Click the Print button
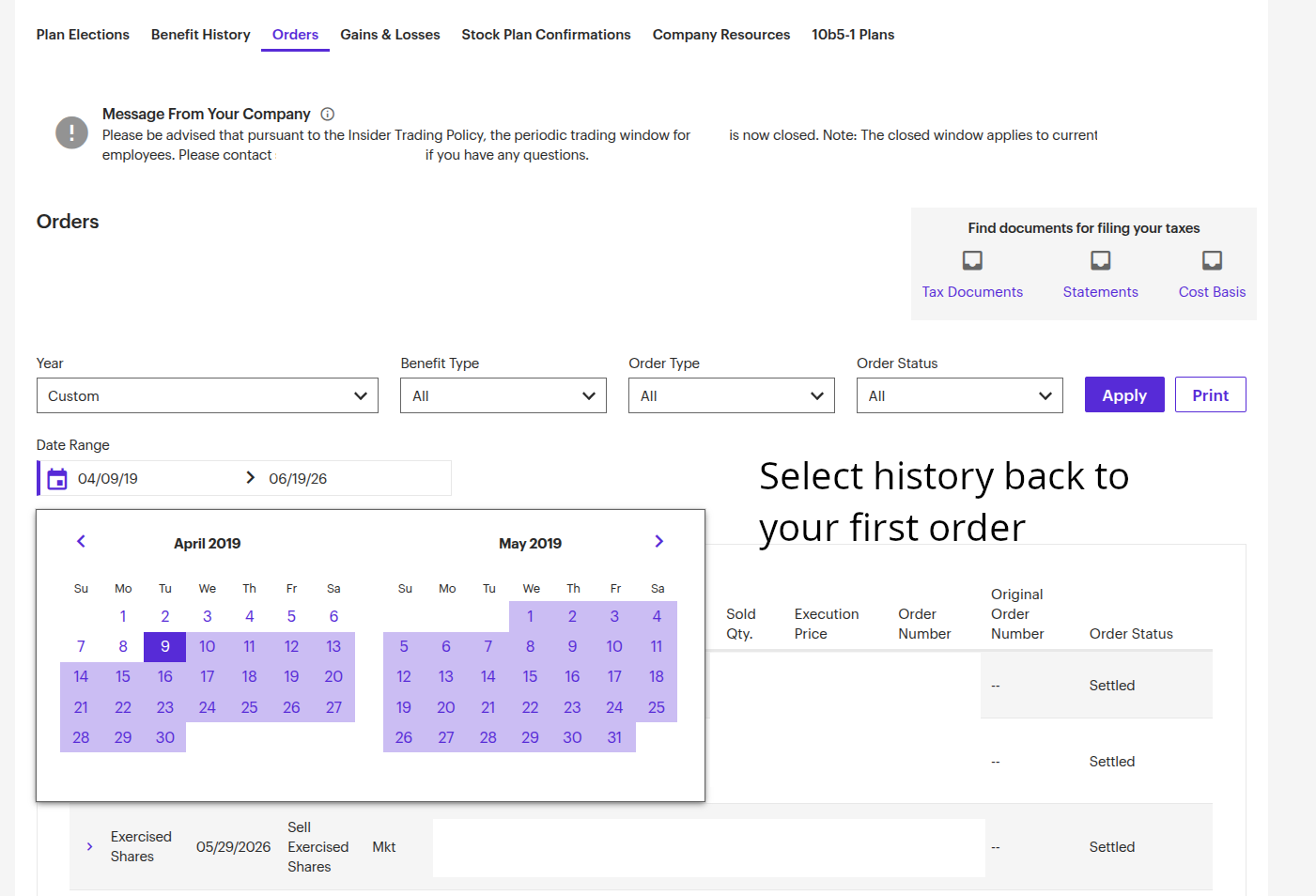This screenshot has width=1316, height=896. 1210,394
